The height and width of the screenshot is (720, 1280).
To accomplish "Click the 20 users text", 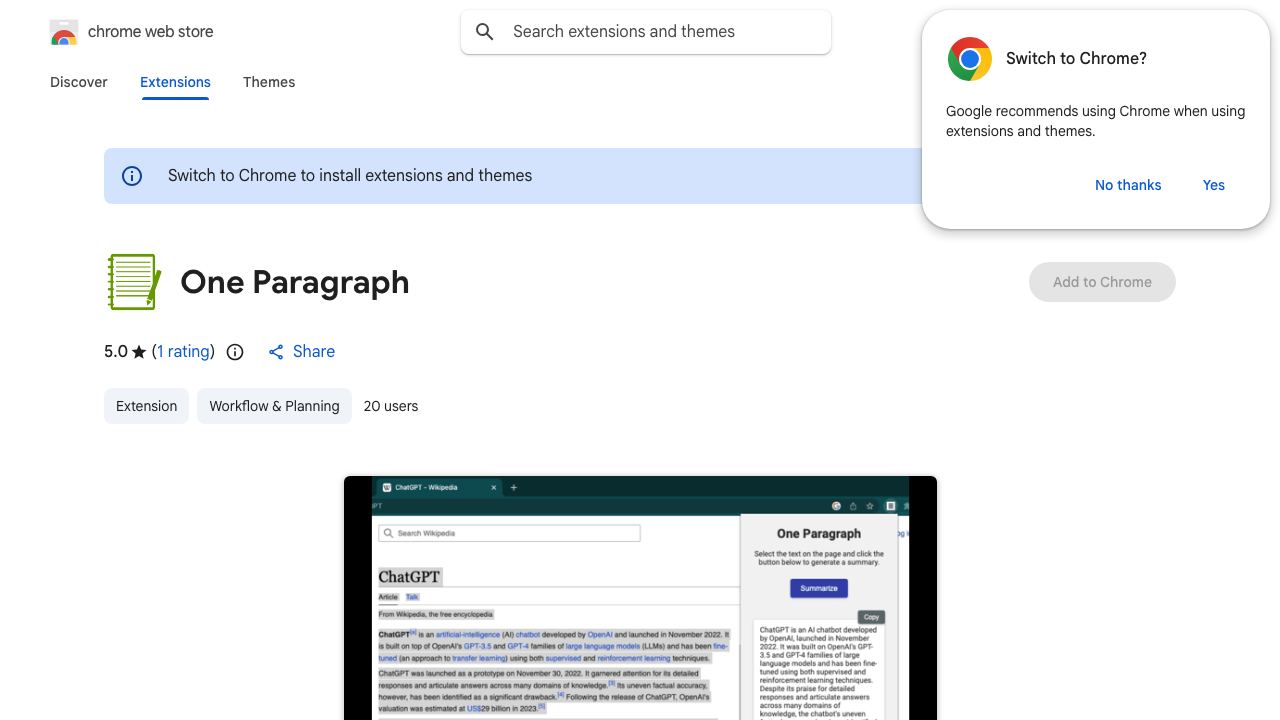I will (391, 406).
